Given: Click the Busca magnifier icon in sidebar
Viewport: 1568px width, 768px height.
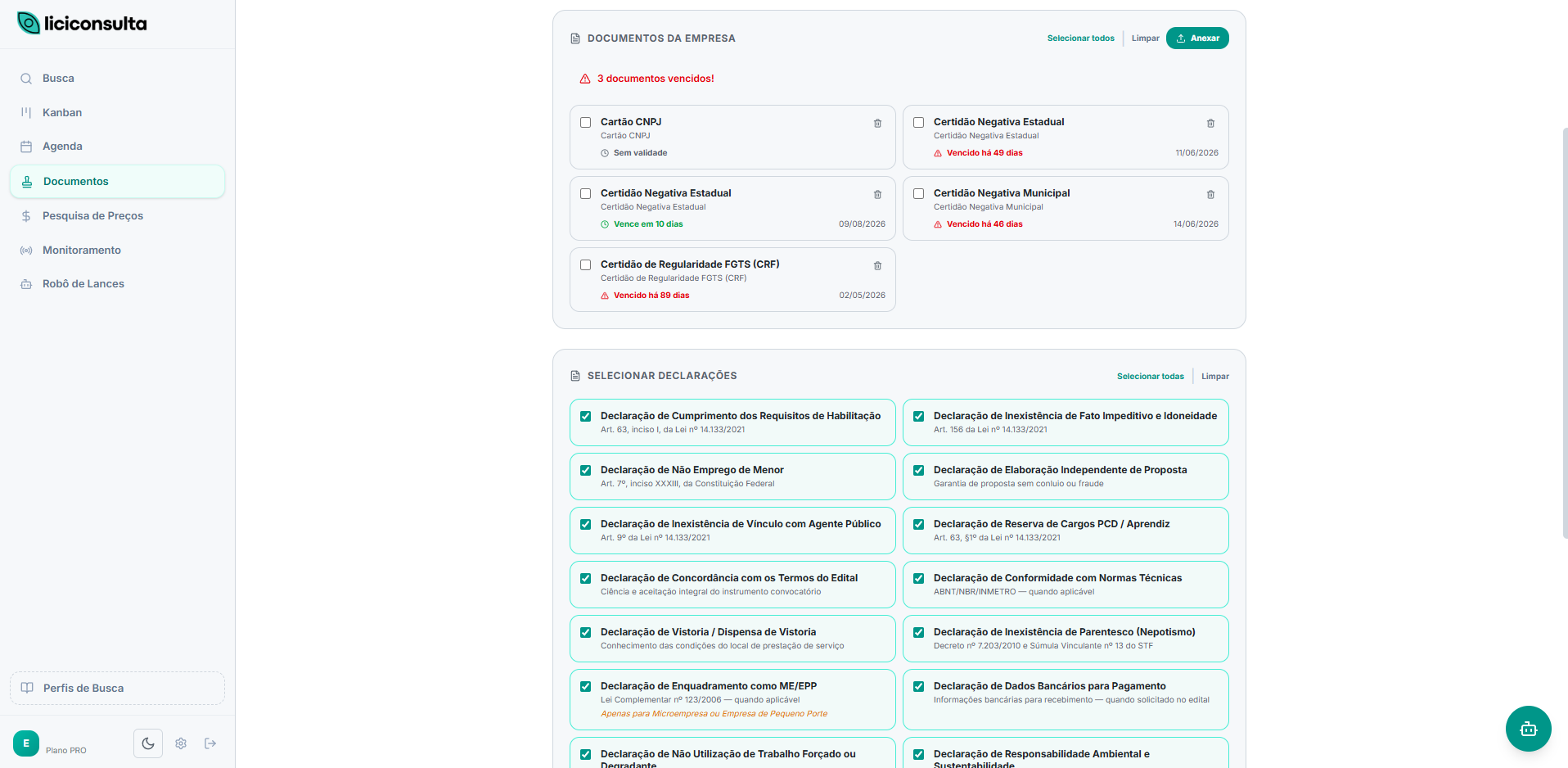Looking at the screenshot, I should point(26,79).
